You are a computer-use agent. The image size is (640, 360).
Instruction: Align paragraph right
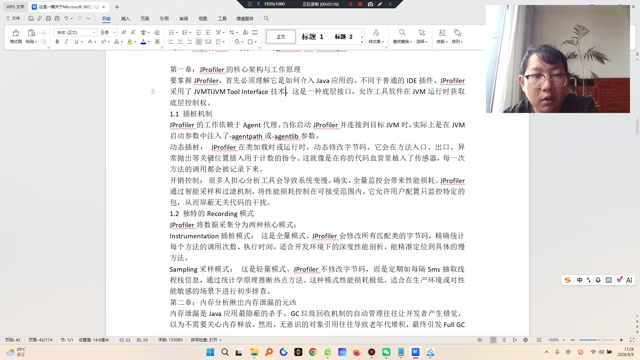point(189,42)
